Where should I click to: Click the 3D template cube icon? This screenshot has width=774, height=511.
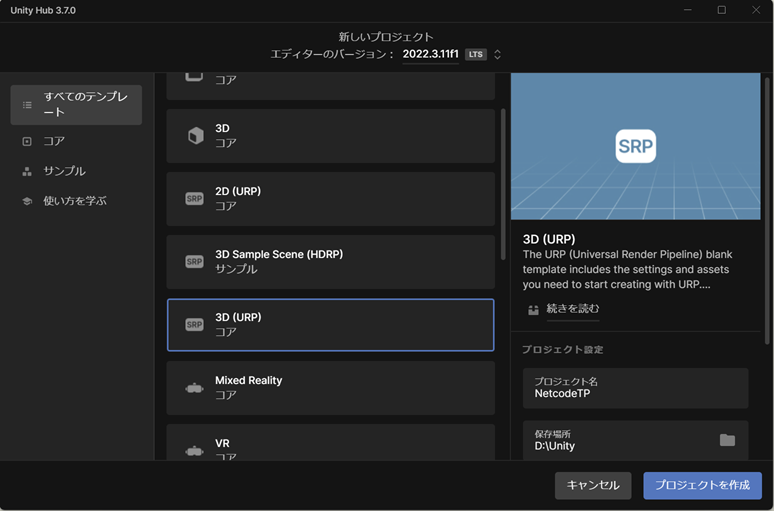195,136
